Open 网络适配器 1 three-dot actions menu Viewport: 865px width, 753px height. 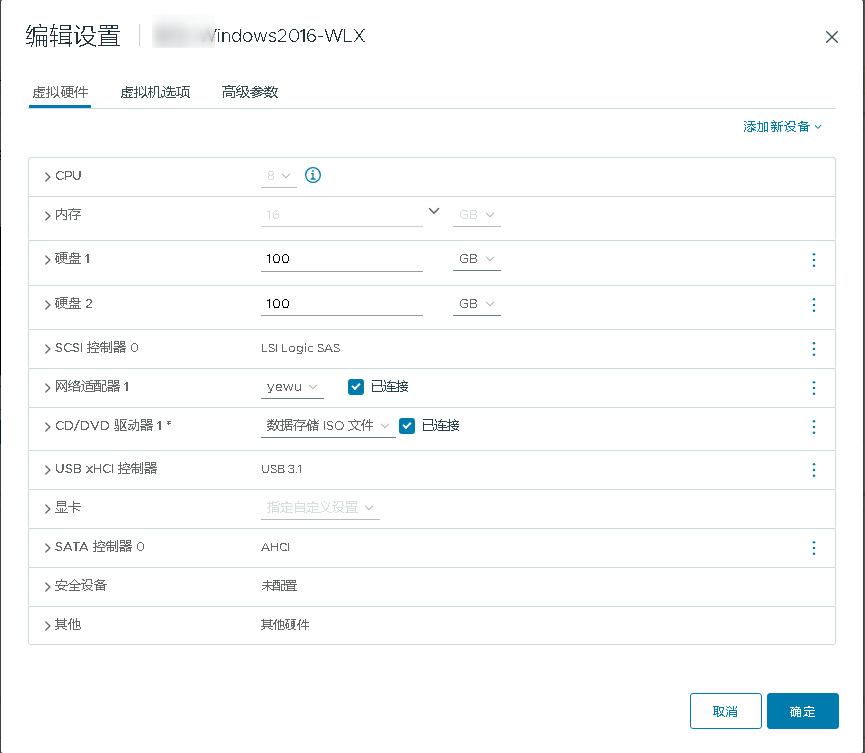click(x=813, y=388)
